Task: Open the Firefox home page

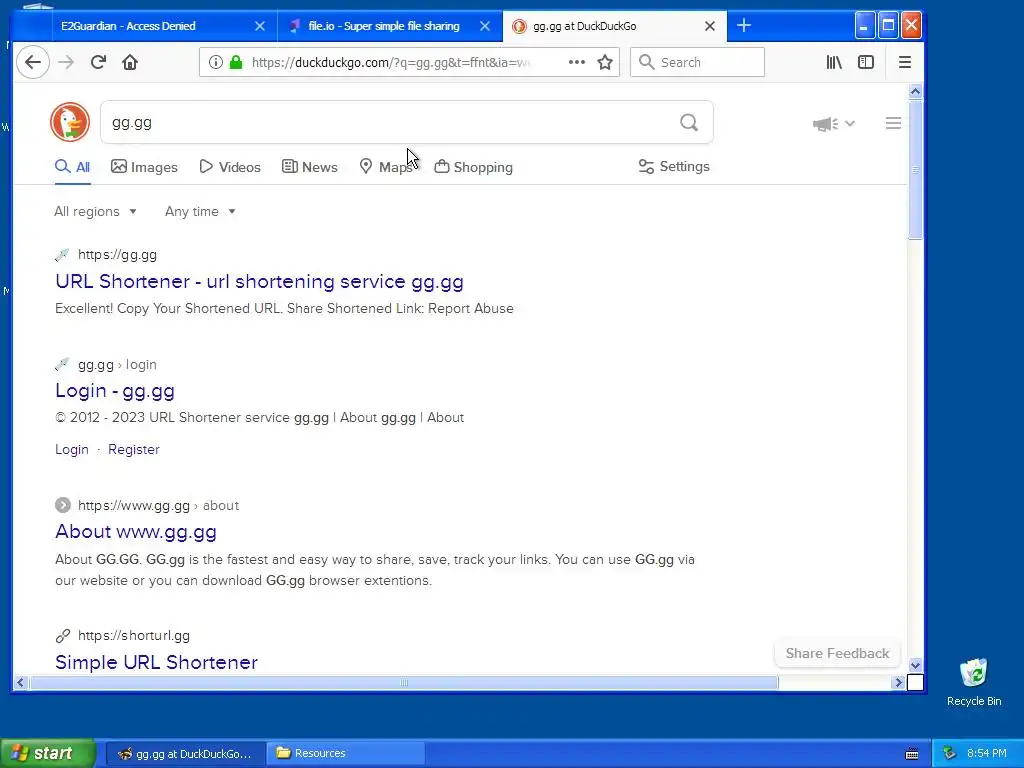Action: pyautogui.click(x=130, y=62)
